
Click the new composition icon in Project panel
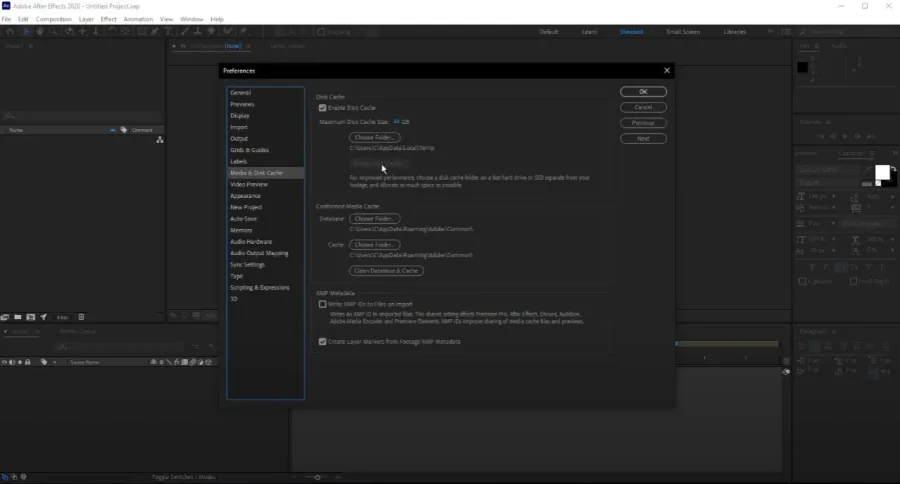click(x=30, y=317)
